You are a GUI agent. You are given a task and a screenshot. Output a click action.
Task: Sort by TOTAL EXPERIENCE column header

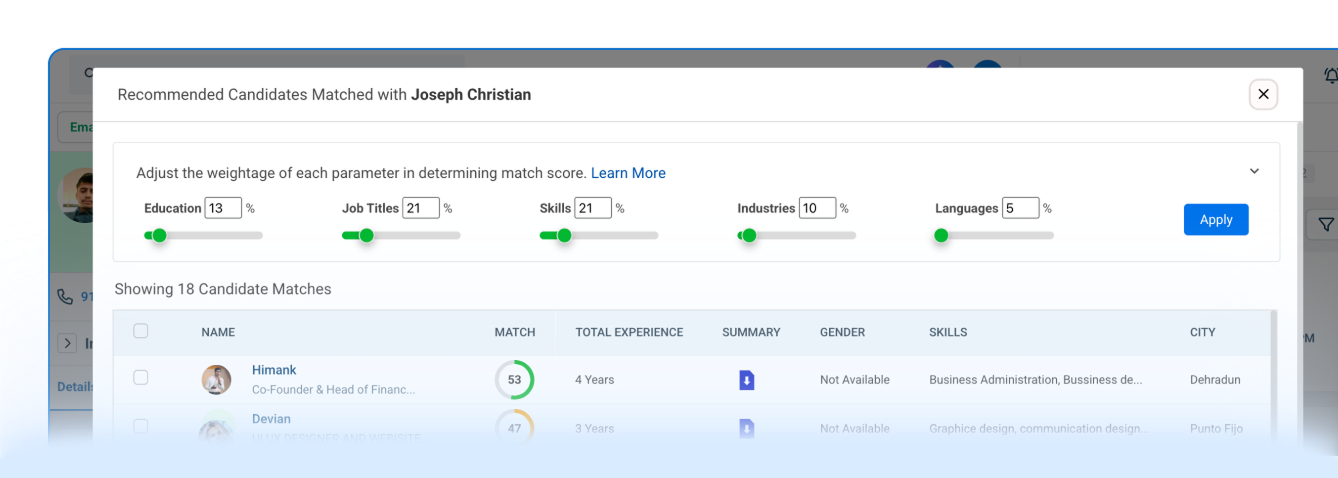tap(629, 332)
